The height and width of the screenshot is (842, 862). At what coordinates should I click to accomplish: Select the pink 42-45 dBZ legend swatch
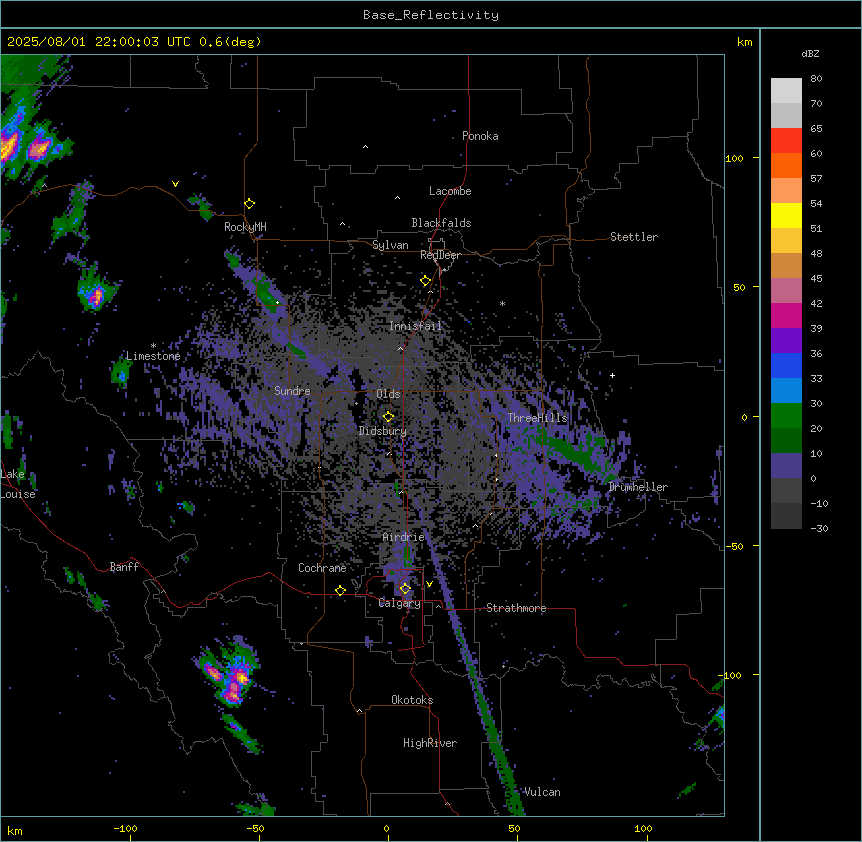click(786, 291)
